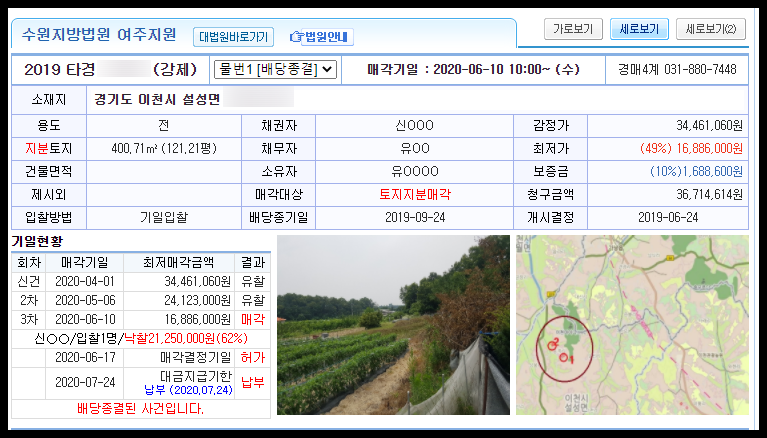Click the 기일현황 section heading
The width and height of the screenshot is (767, 438).
pos(37,241)
